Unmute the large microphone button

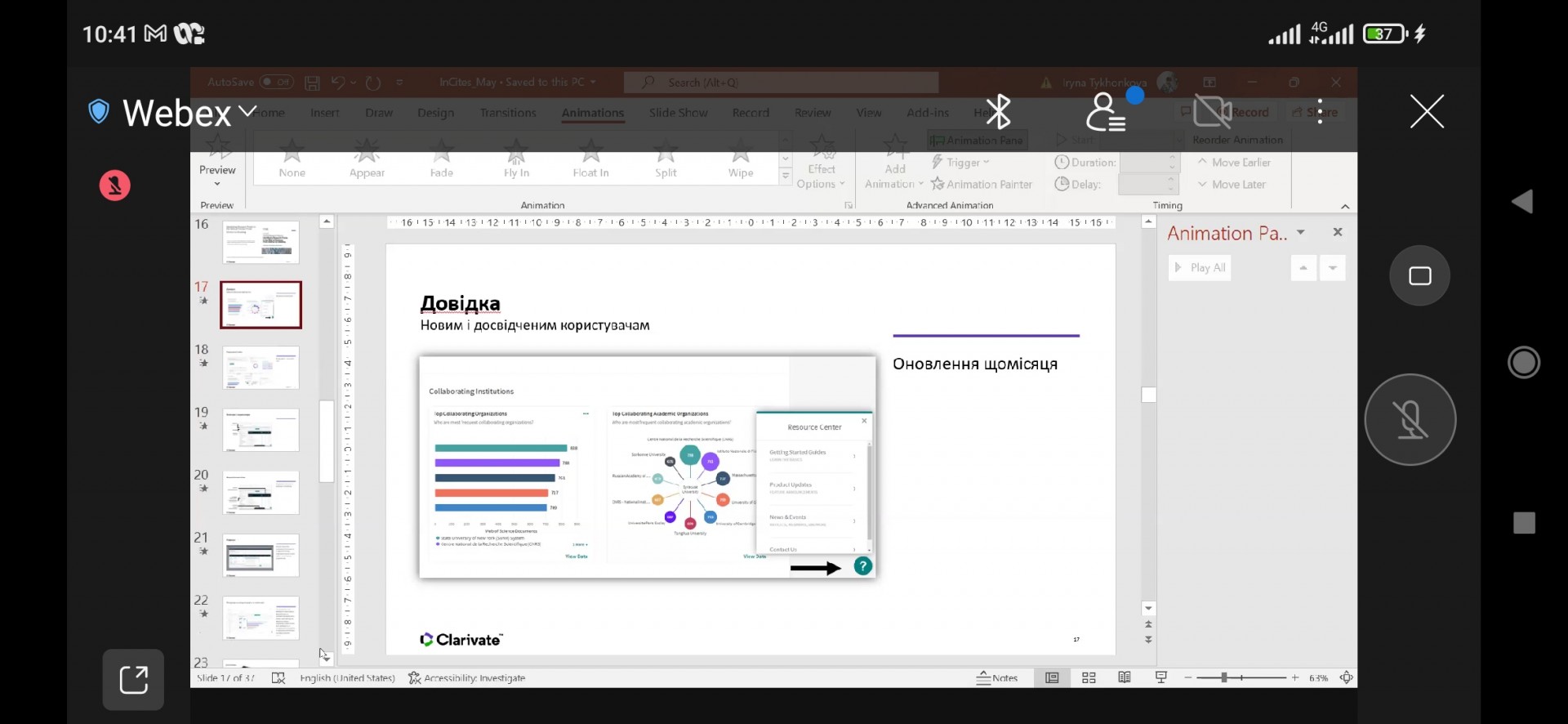[1410, 420]
